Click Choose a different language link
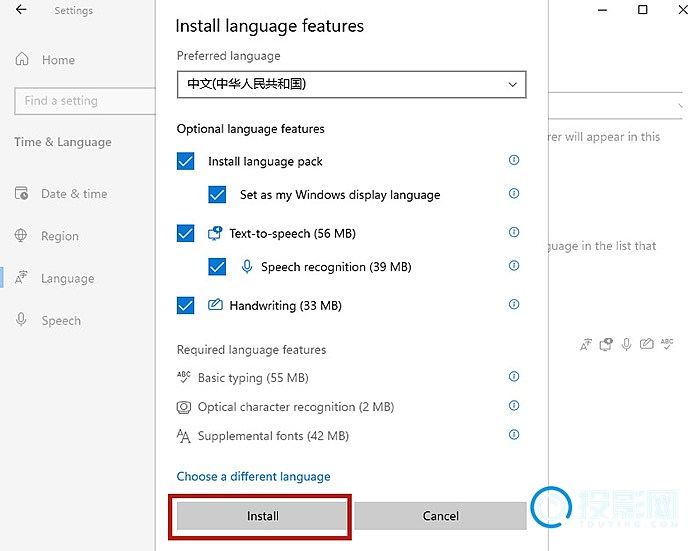The height and width of the screenshot is (551, 700). click(x=253, y=477)
